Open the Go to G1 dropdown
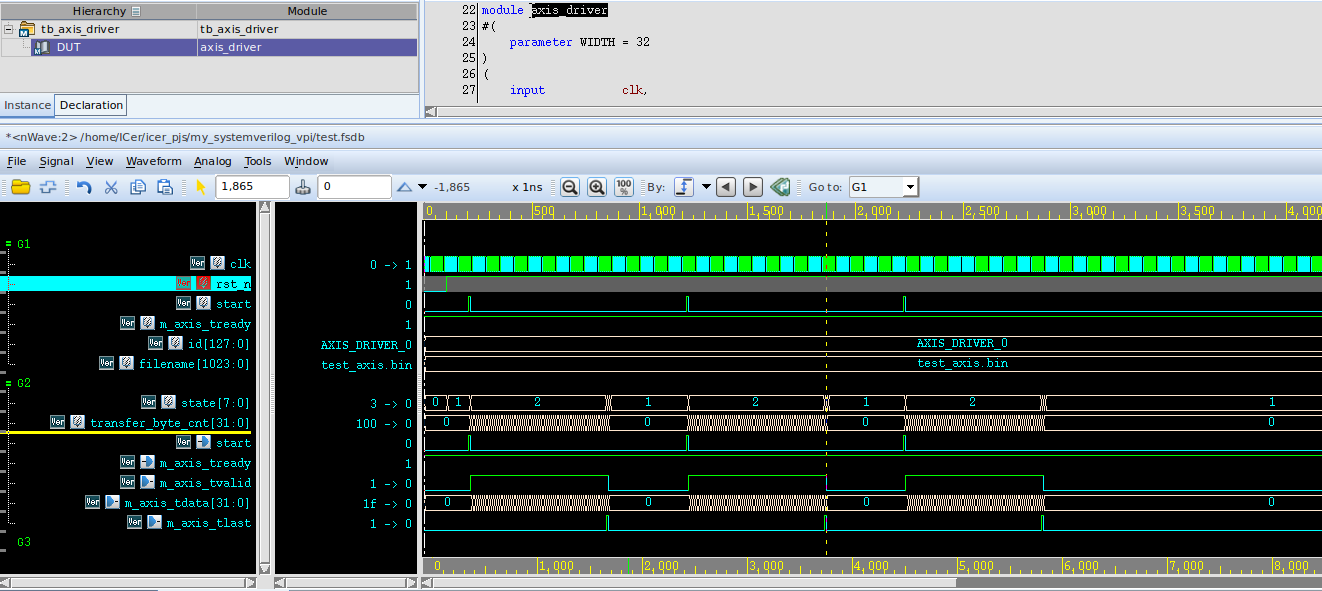 (909, 187)
